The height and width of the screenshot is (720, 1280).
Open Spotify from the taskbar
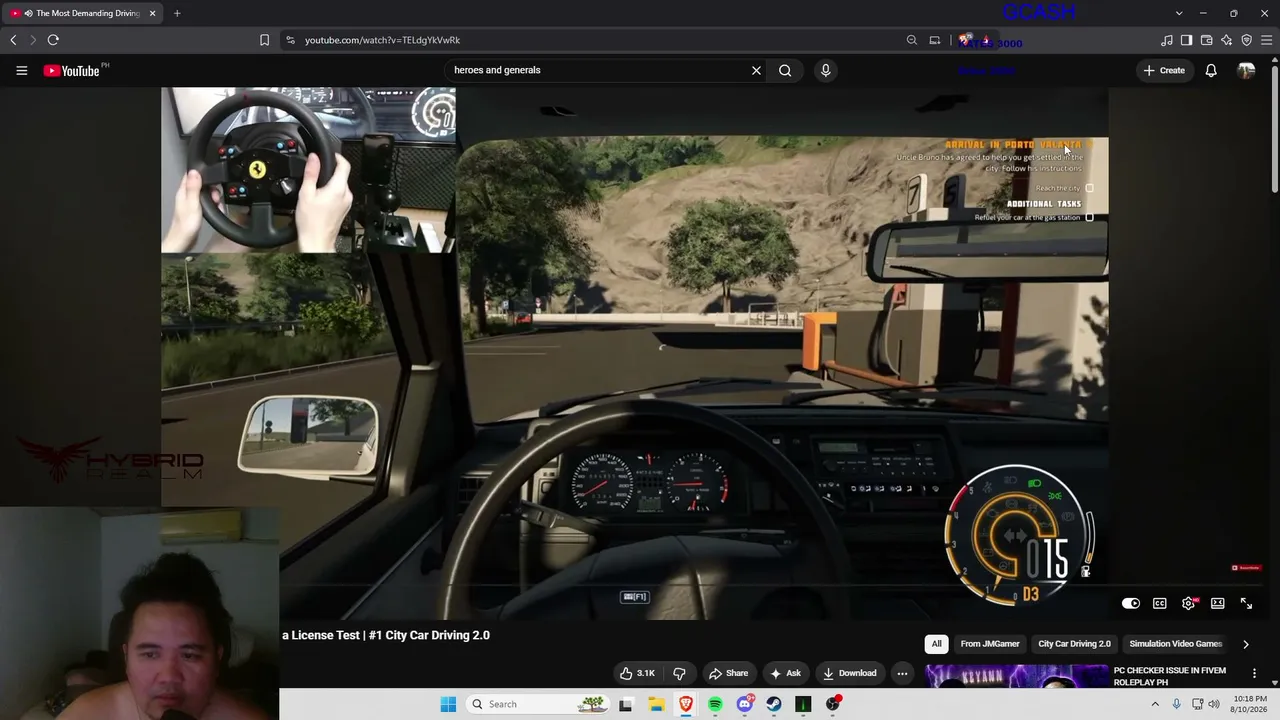[715, 704]
